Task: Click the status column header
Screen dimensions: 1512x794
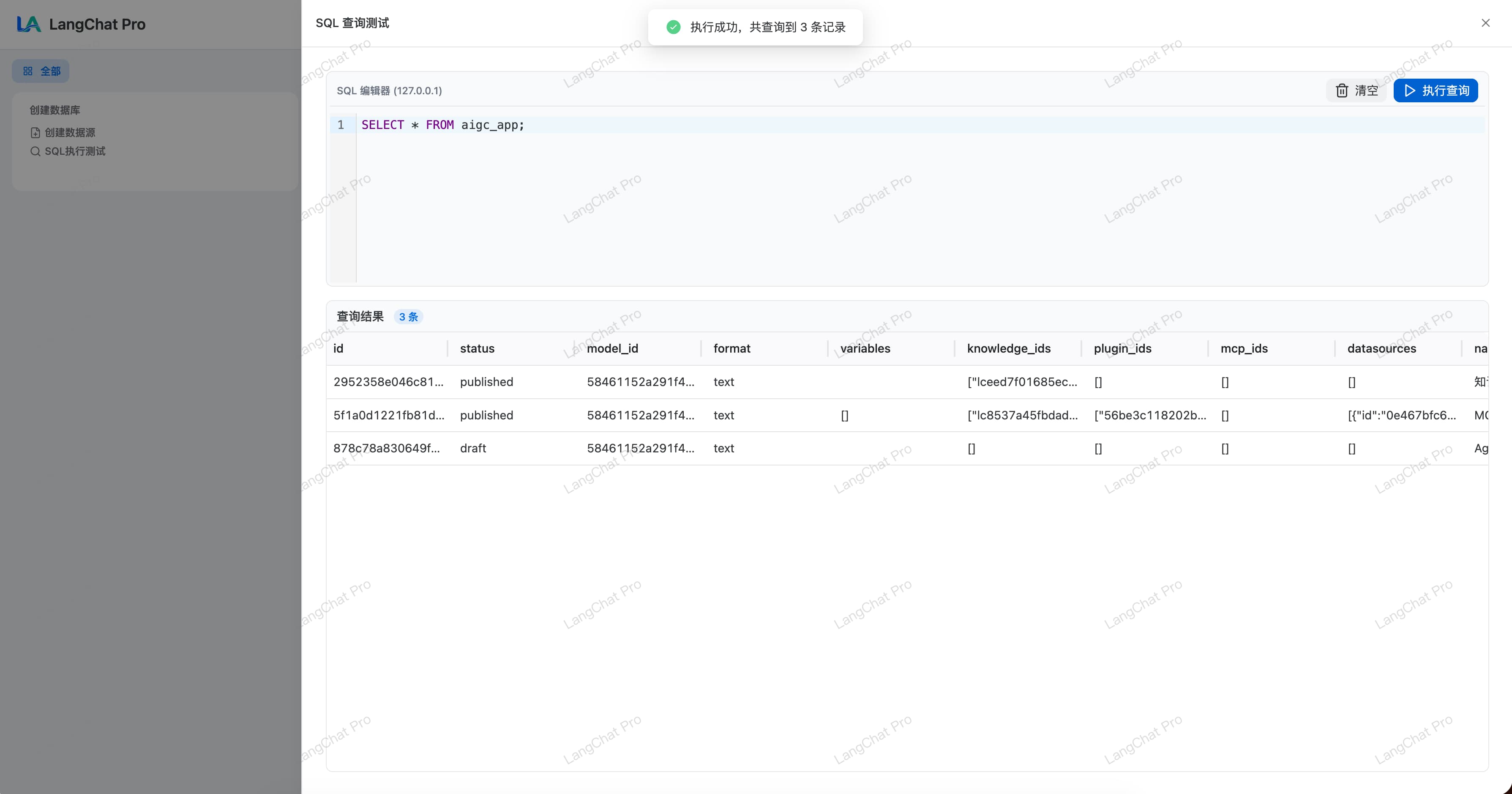Action: click(477, 348)
